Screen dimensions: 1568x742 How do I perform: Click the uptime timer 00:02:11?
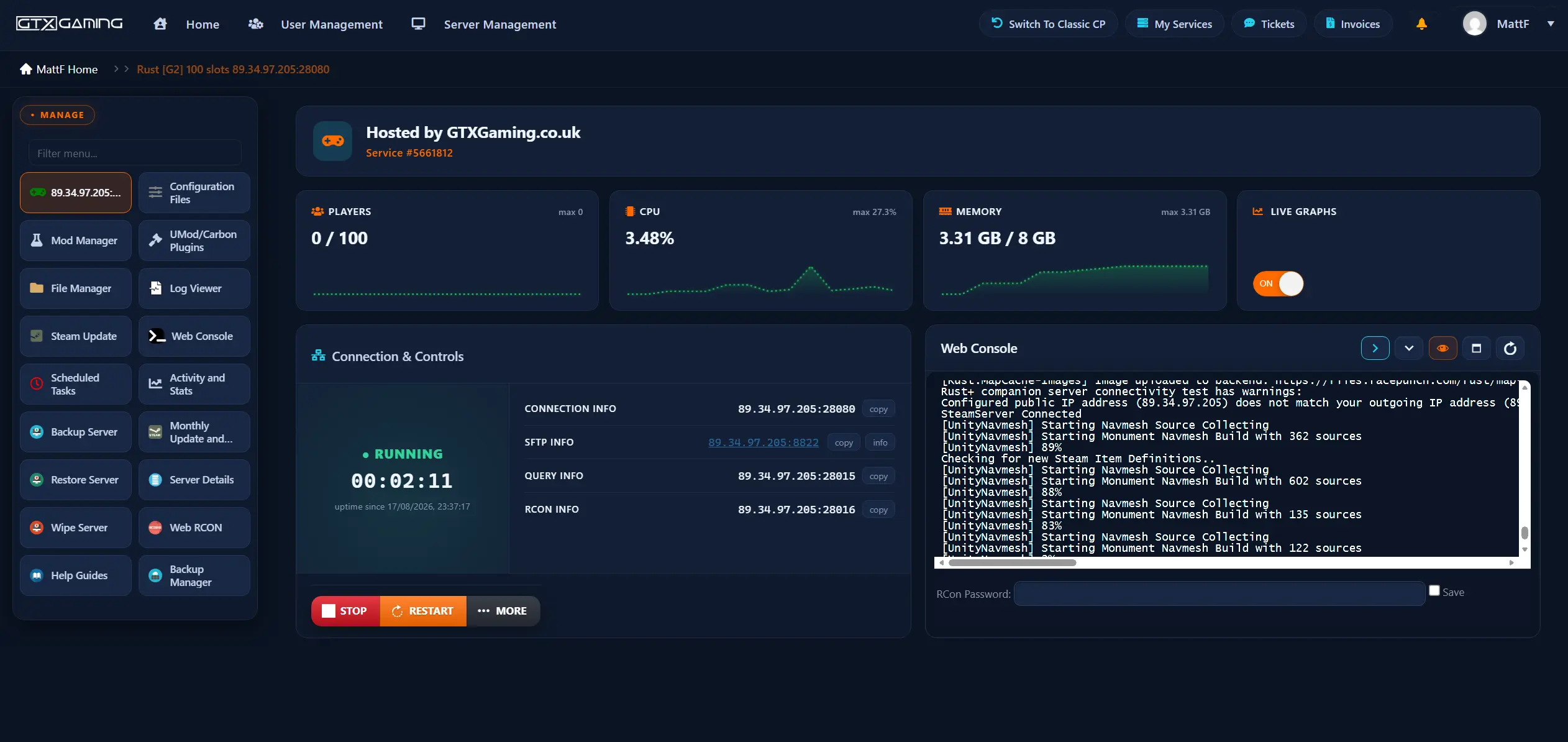tap(402, 480)
